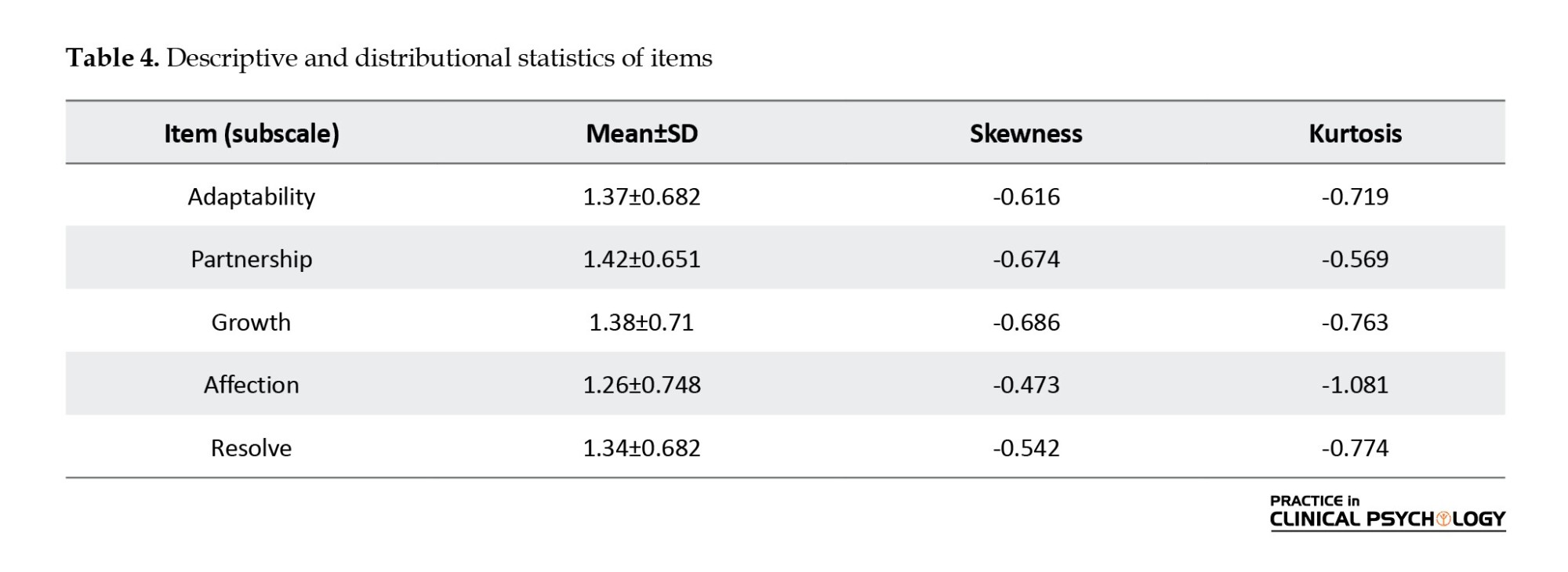This screenshot has height=572, width=1568.
Task: Click the Adaptability skewness value -0.616
Action: click(x=1025, y=196)
